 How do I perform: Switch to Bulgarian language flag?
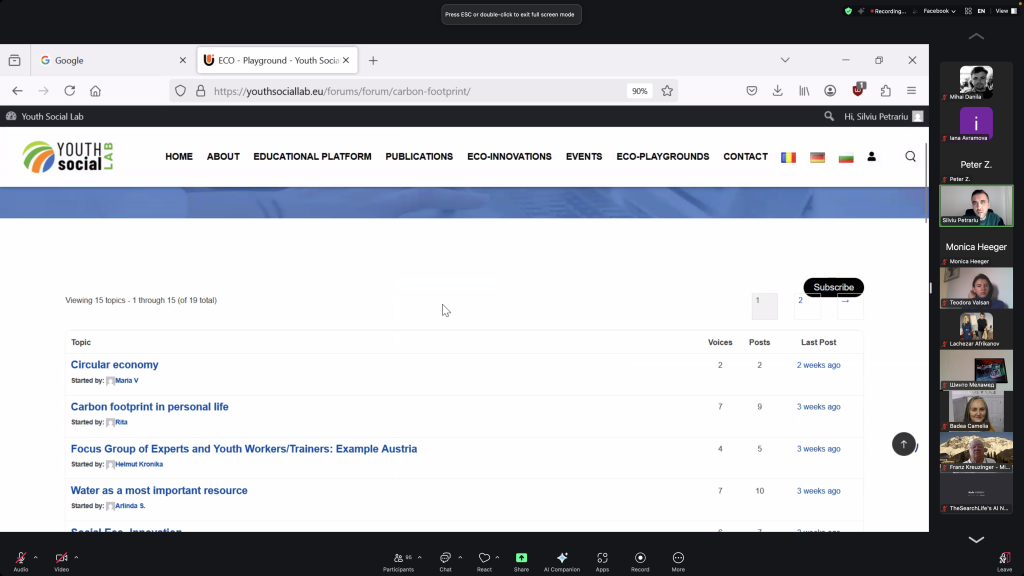(x=846, y=157)
